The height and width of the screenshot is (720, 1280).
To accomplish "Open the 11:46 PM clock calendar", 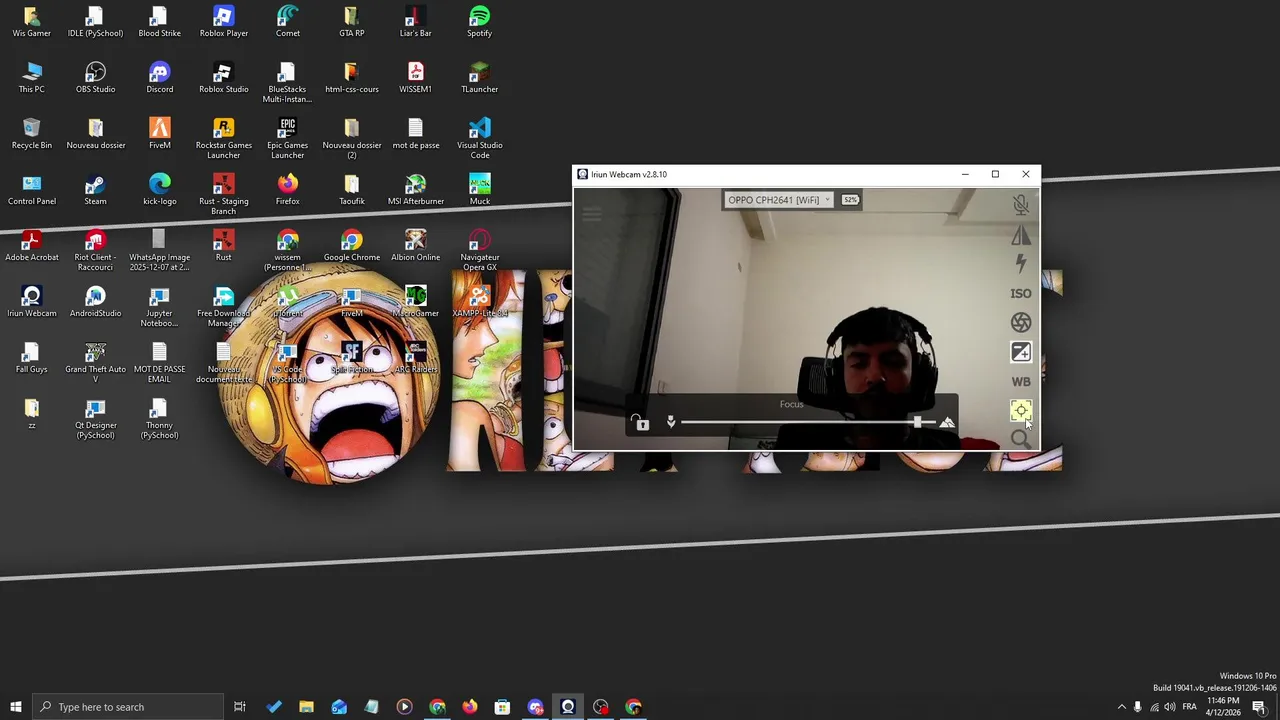I will (1222, 707).
